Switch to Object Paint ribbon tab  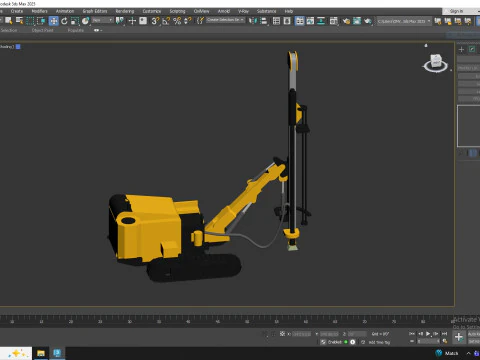coord(43,30)
